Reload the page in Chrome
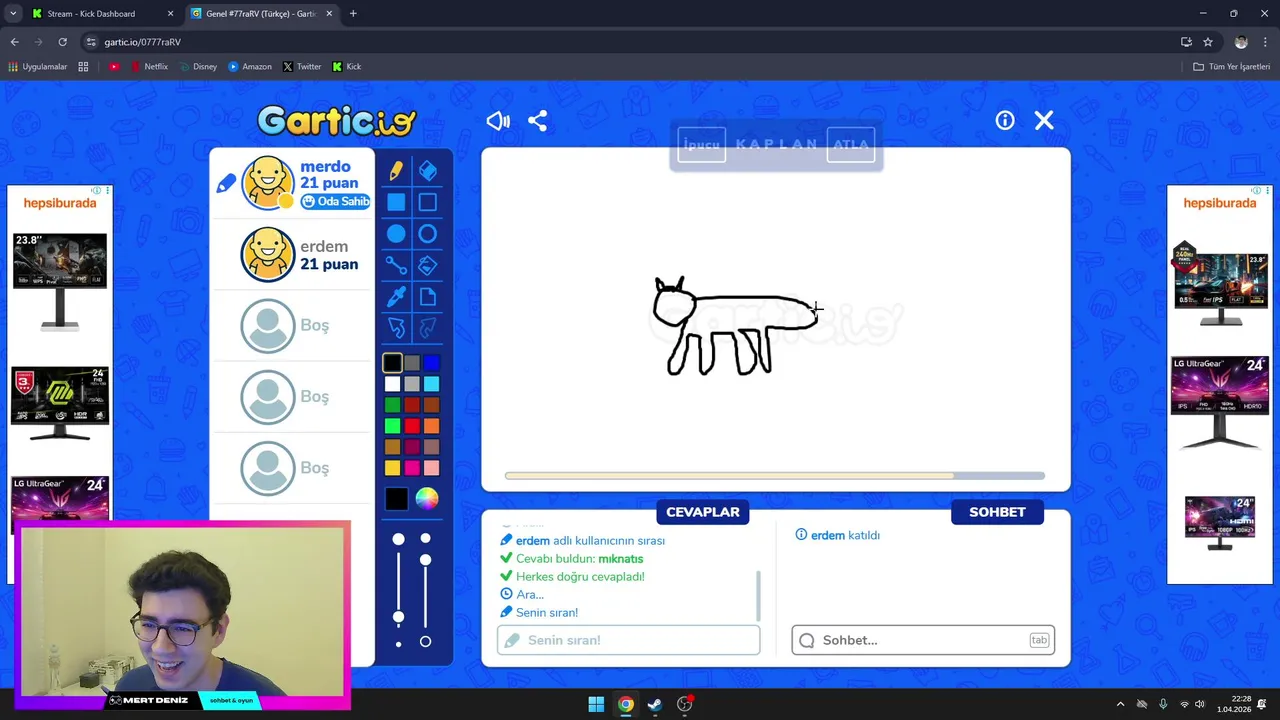Image resolution: width=1280 pixels, height=720 pixels. [62, 42]
